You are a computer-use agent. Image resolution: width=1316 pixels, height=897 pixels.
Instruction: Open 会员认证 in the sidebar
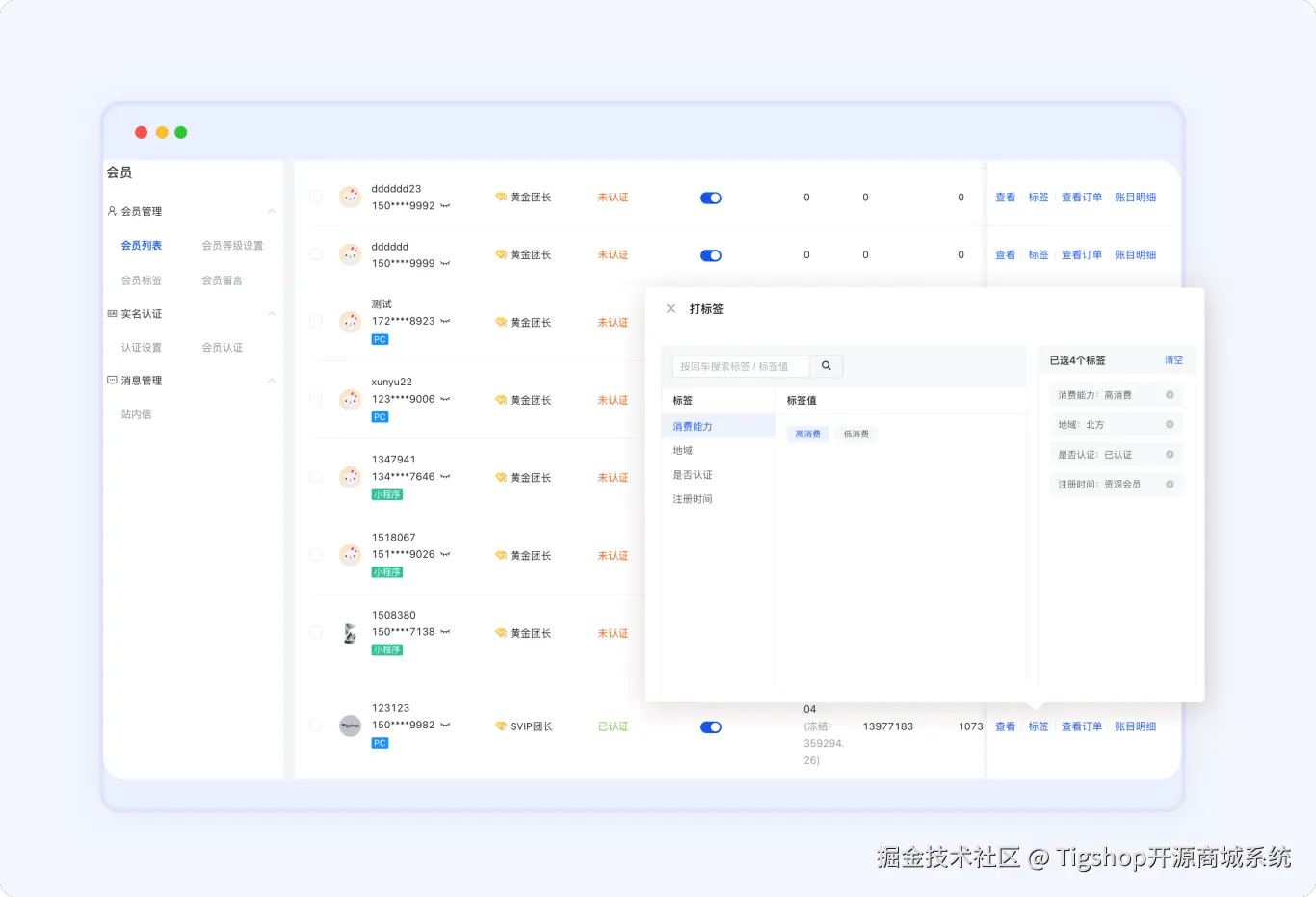coord(223,348)
